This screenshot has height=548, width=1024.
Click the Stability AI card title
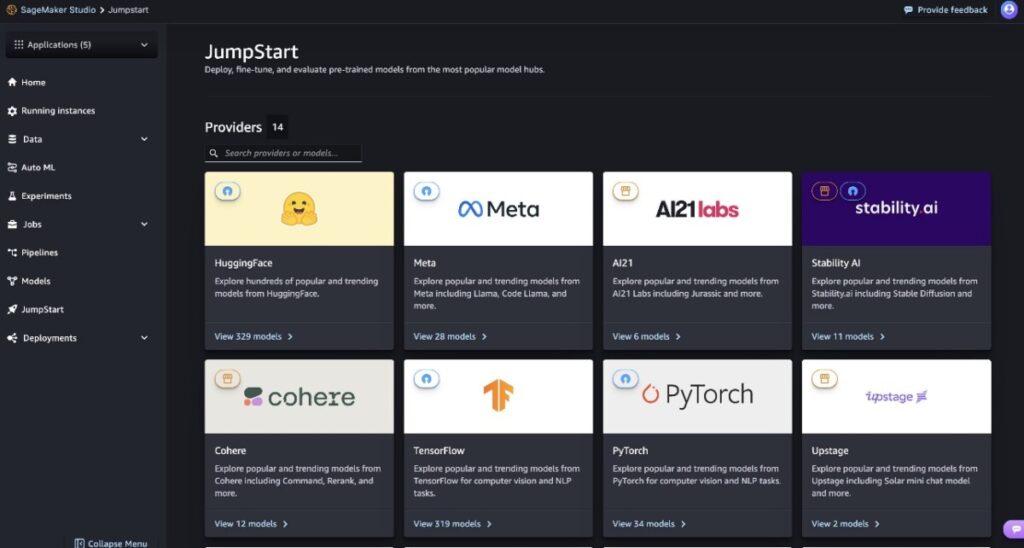[836, 263]
